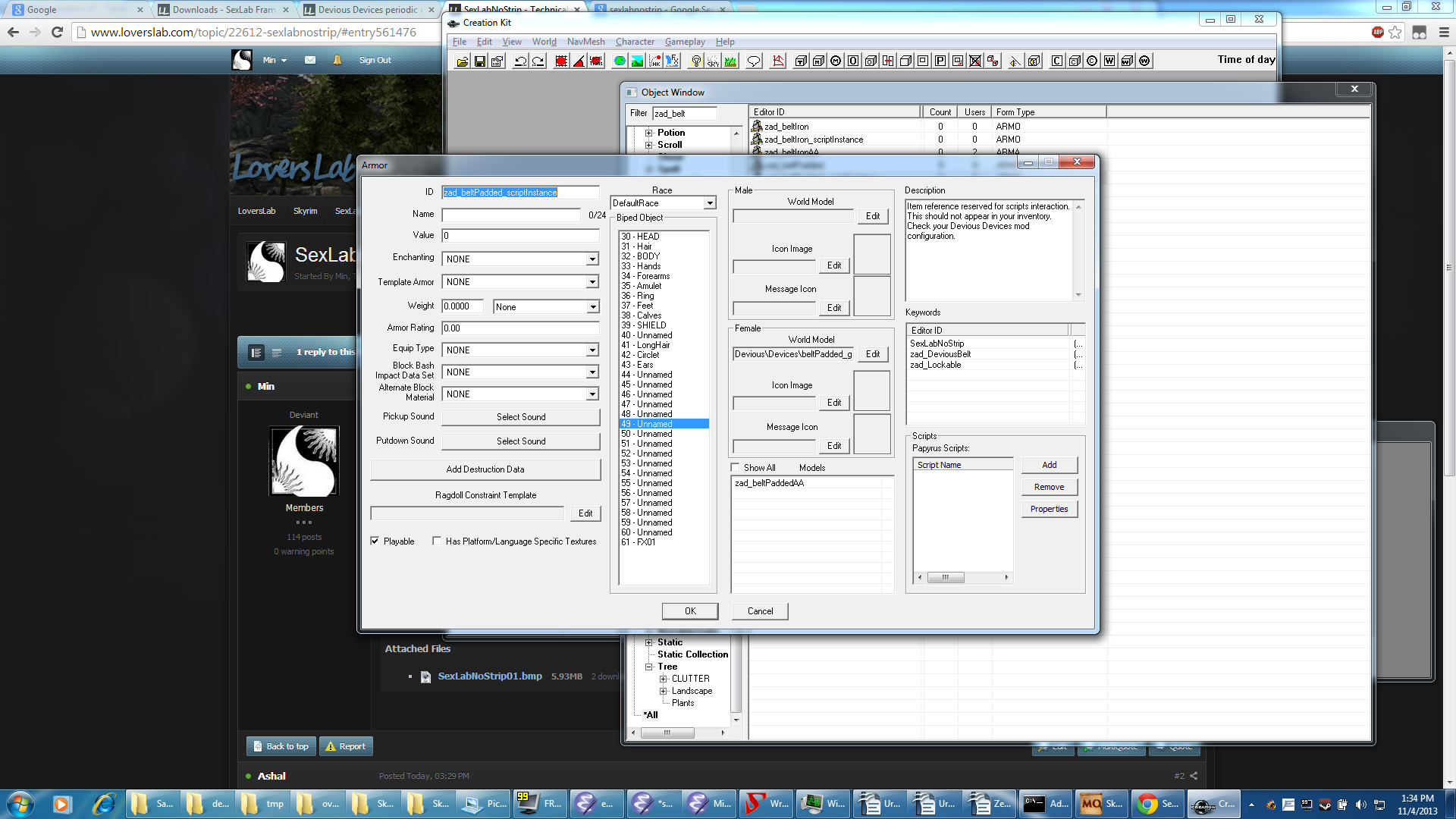Click Edit next to Female World Model
The width and height of the screenshot is (1456, 819).
(873, 354)
